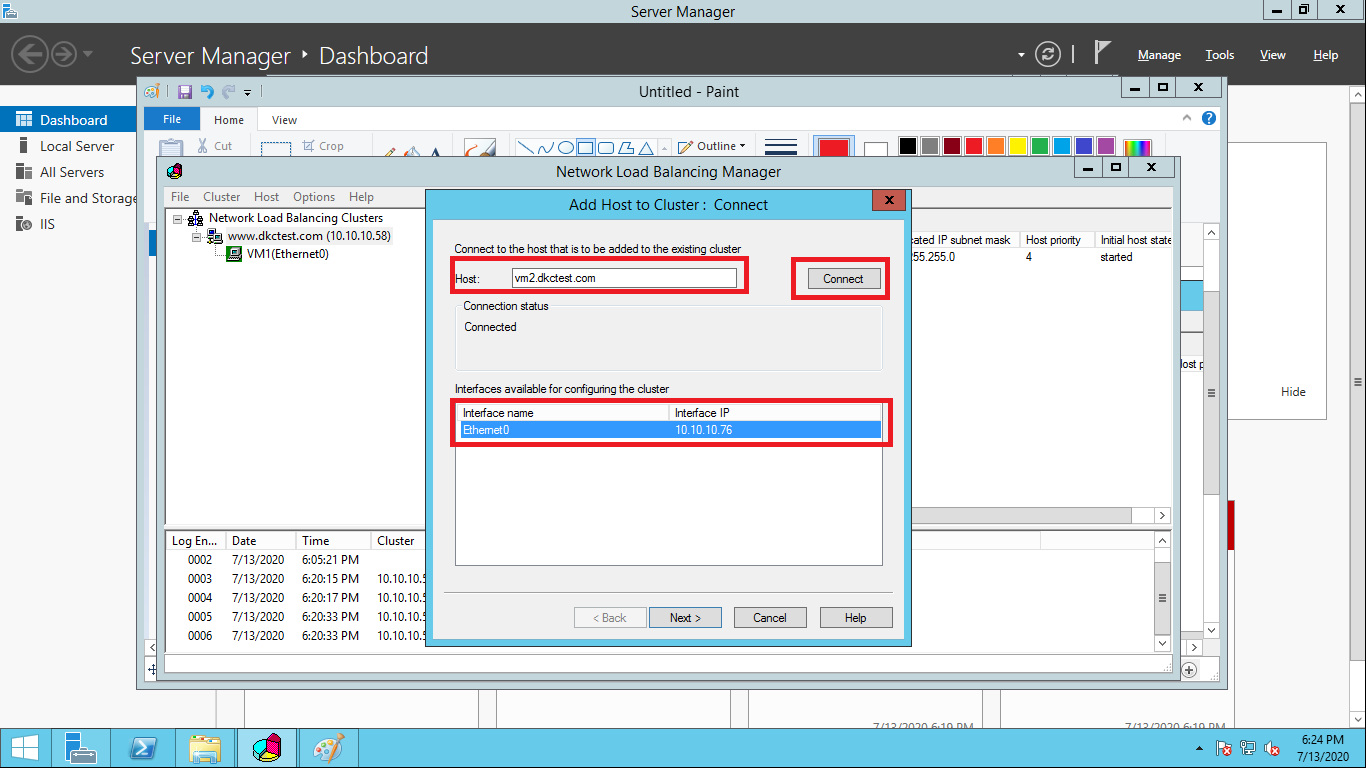Viewport: 1366px width, 768px height.
Task: Open the Cluster menu in NLB Manager
Action: coord(222,197)
